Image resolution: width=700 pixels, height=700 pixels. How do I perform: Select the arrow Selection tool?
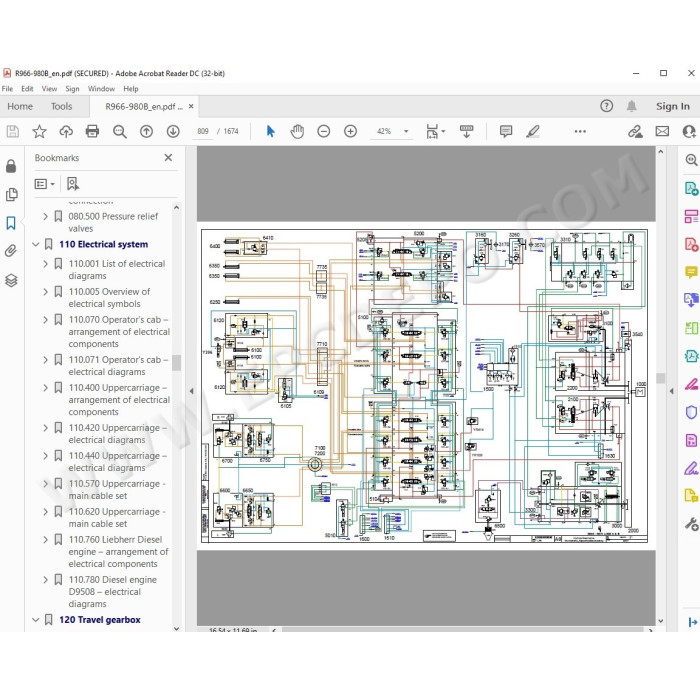pyautogui.click(x=271, y=131)
